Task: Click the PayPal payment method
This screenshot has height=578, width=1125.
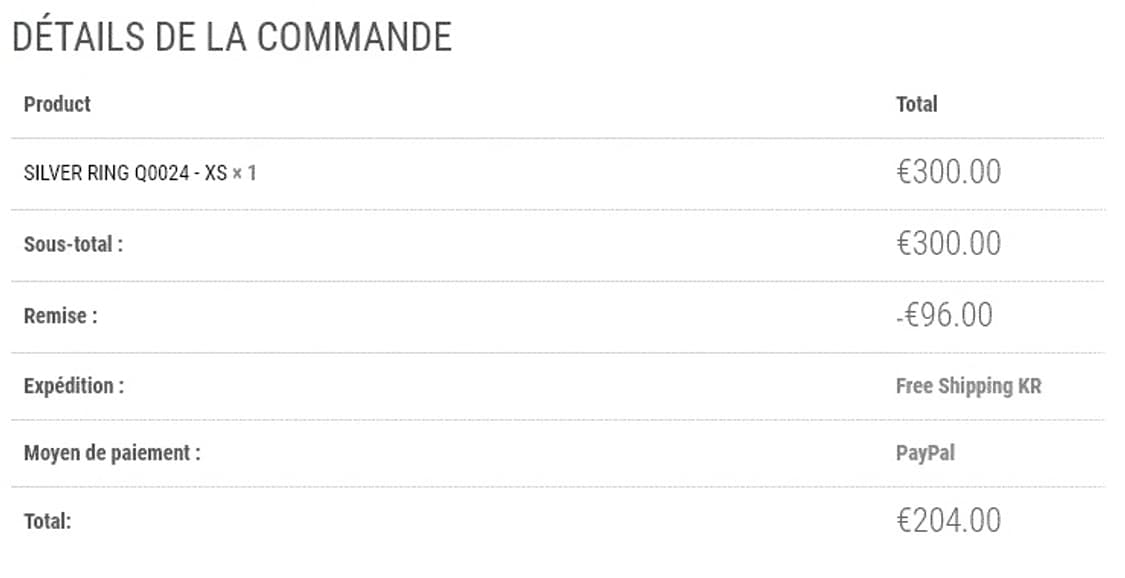Action: pos(925,453)
